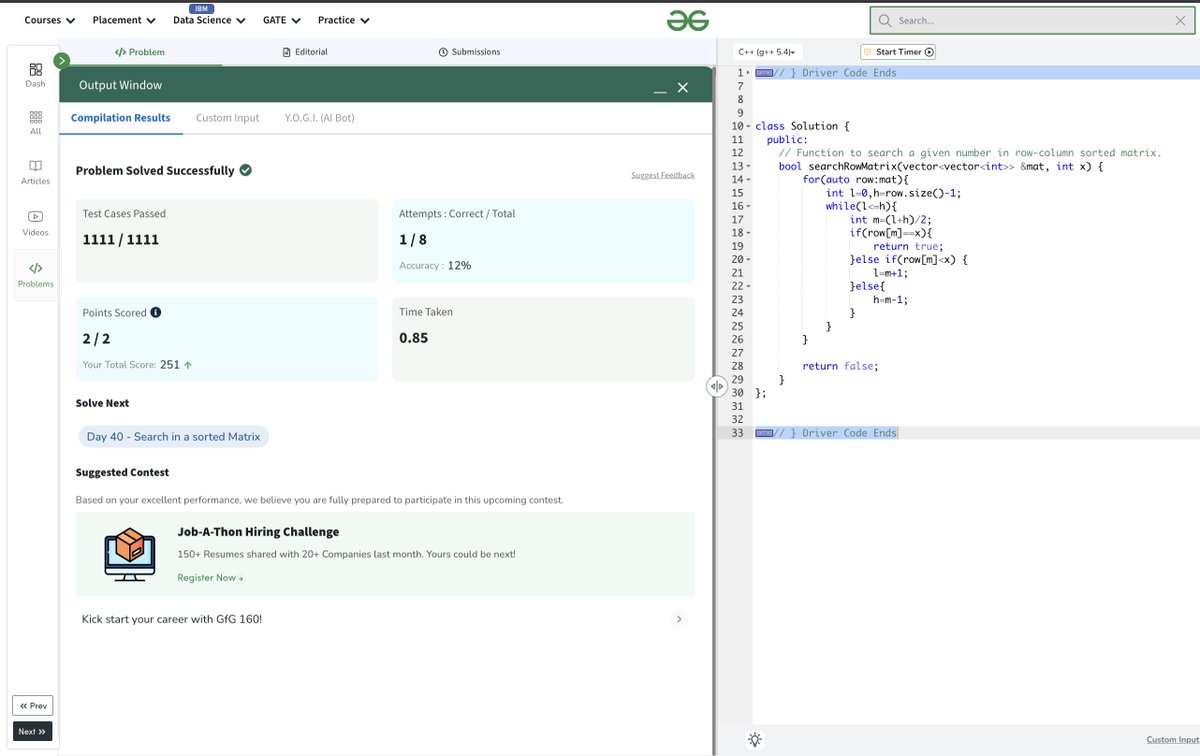Click the Accuracy 12% text
This screenshot has width=1200, height=756.
(435, 266)
